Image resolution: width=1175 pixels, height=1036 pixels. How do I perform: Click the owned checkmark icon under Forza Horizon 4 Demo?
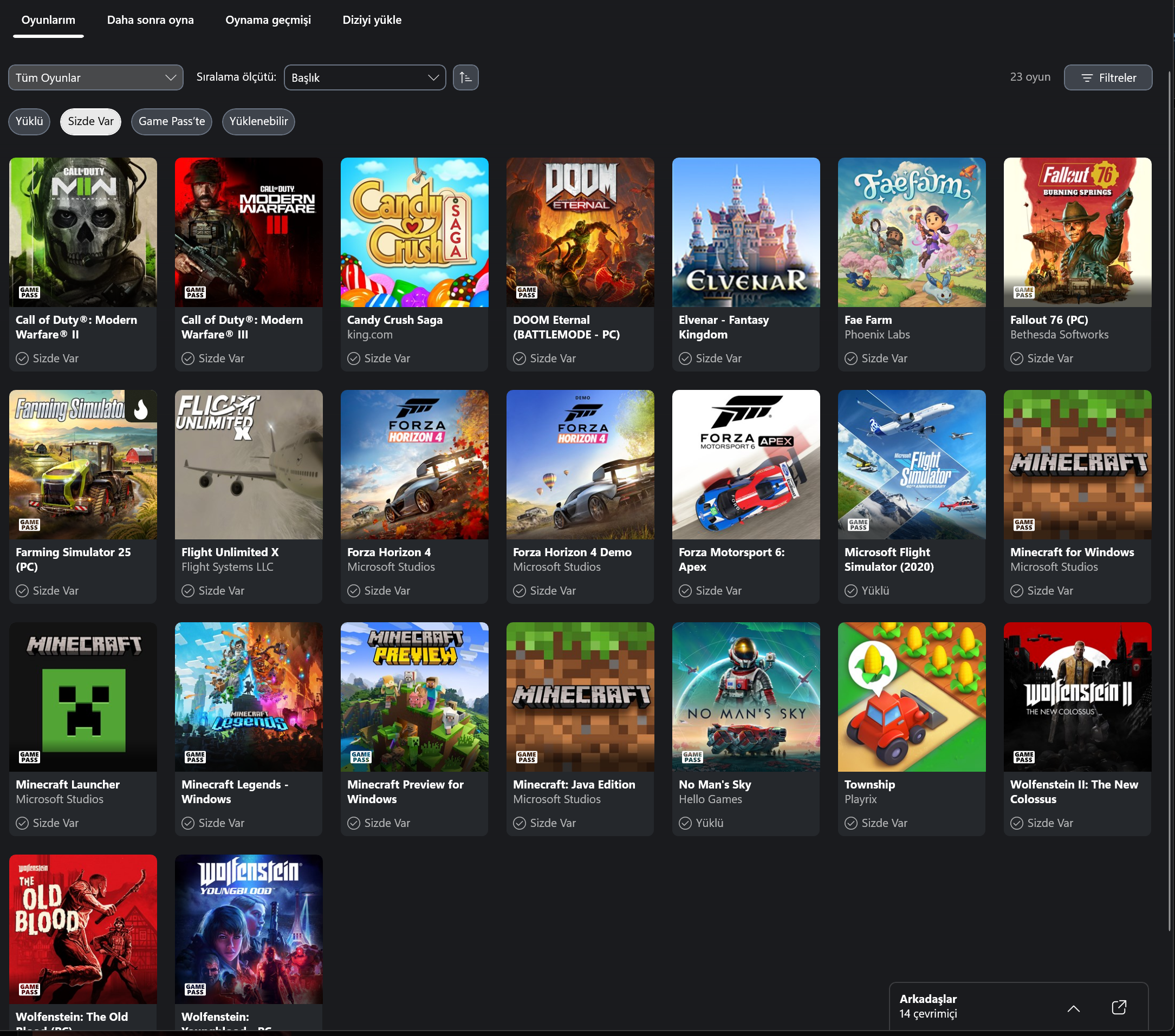(519, 591)
